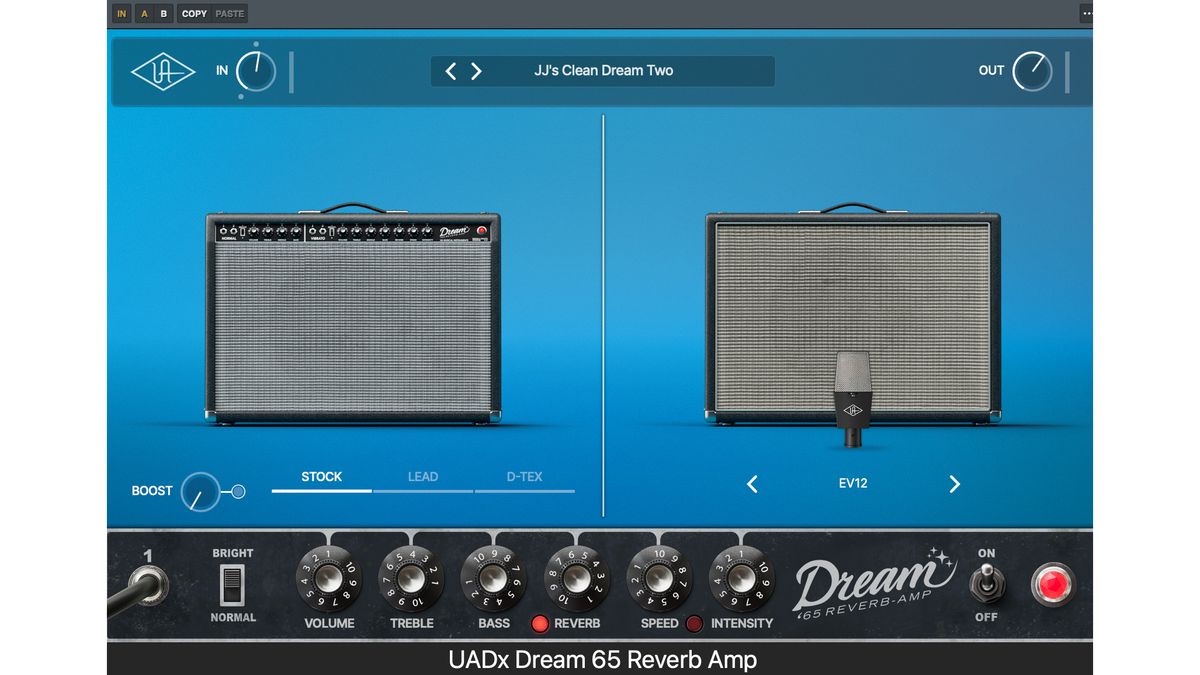The height and width of the screenshot is (675, 1200).
Task: Turn the INTENSITY tremolo knob
Action: (742, 580)
